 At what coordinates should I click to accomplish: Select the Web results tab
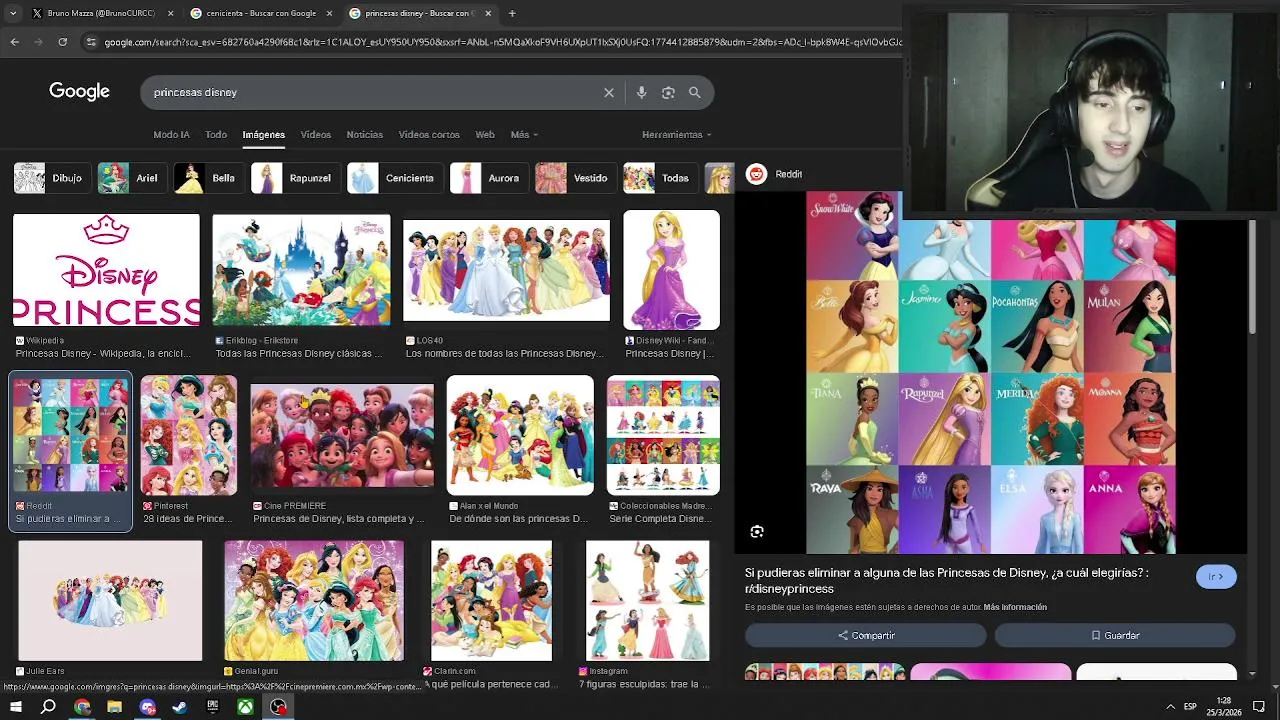click(485, 134)
